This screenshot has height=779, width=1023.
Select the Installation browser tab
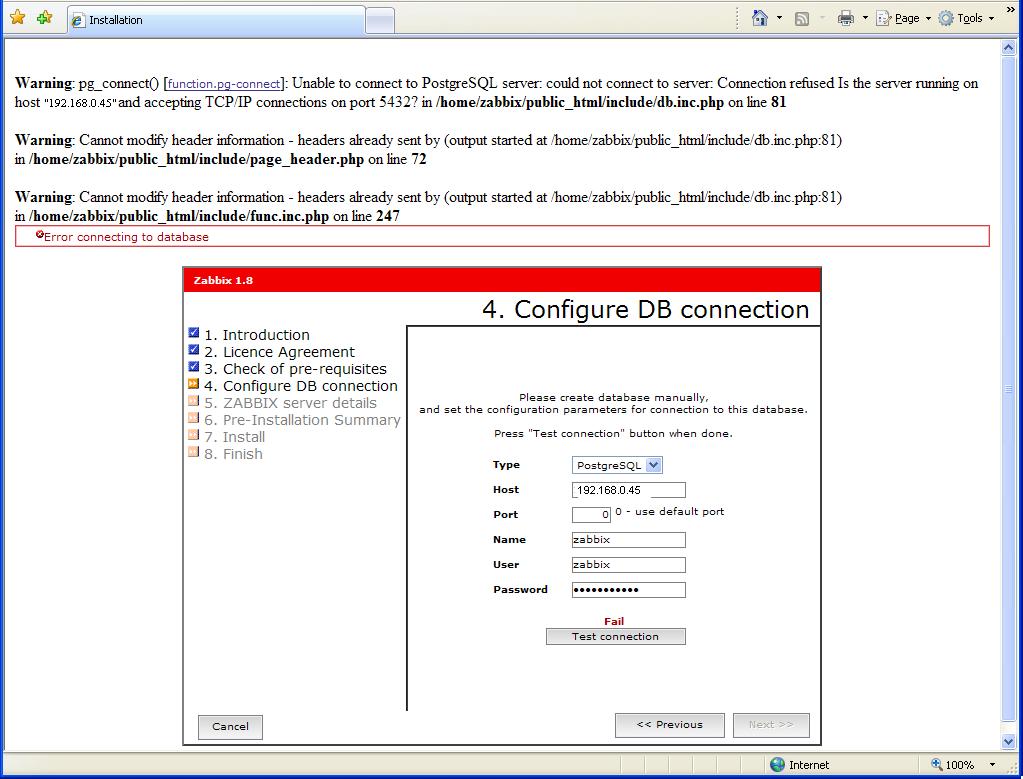217,20
